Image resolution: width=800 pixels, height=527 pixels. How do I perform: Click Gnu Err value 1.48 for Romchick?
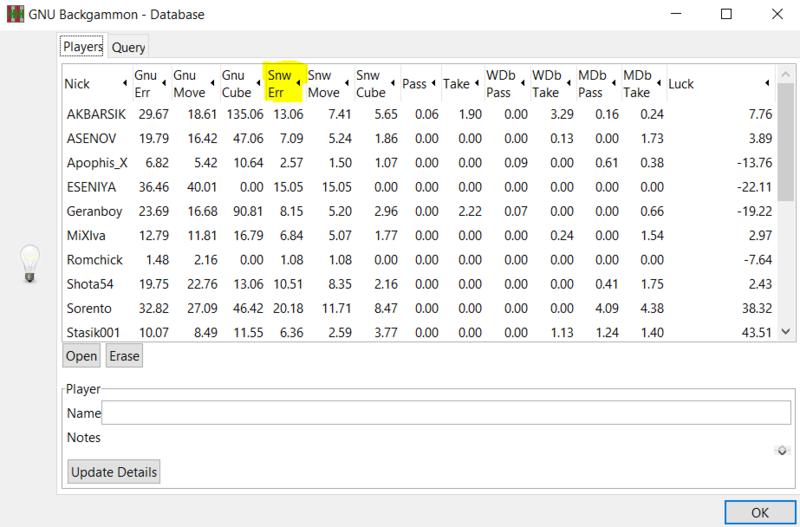coord(158,260)
